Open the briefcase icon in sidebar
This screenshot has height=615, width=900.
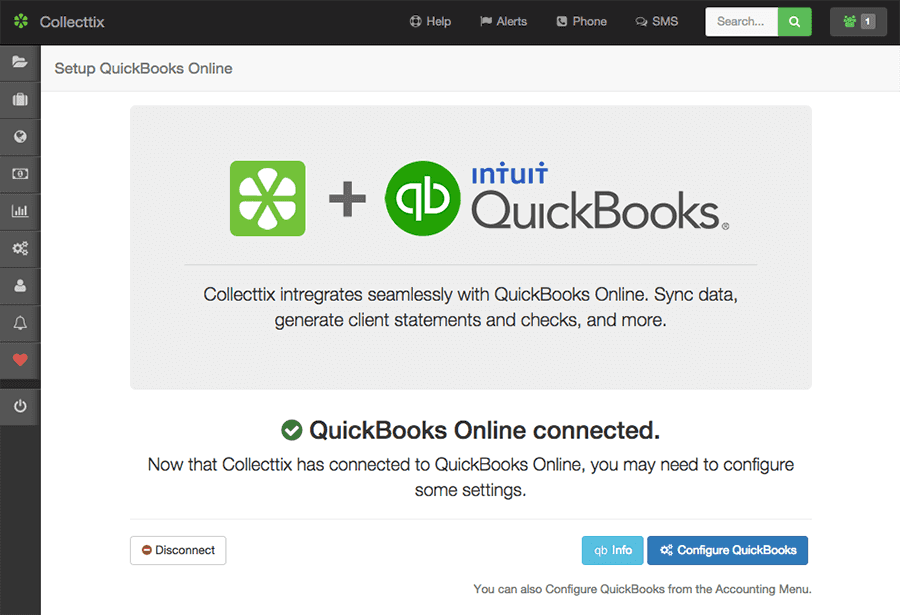click(x=20, y=99)
